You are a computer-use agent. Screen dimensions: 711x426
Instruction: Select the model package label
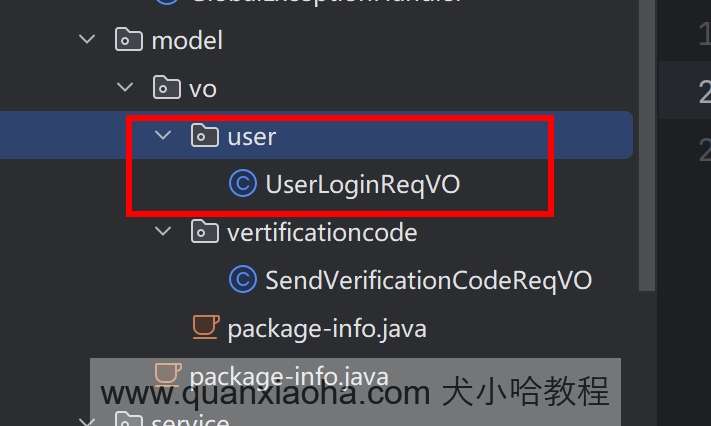pyautogui.click(x=187, y=41)
